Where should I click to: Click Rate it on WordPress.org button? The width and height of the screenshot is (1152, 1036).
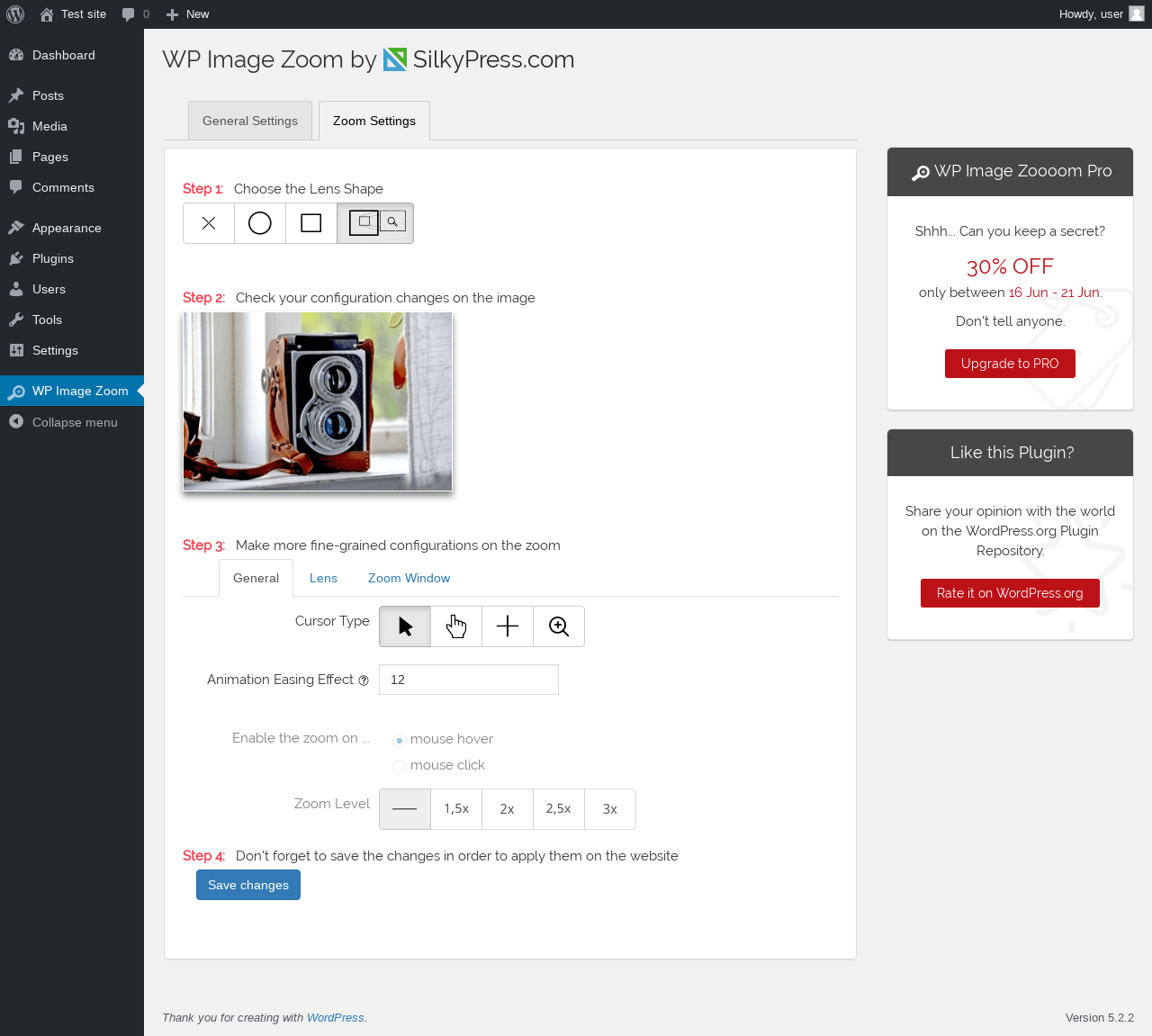(x=1010, y=593)
